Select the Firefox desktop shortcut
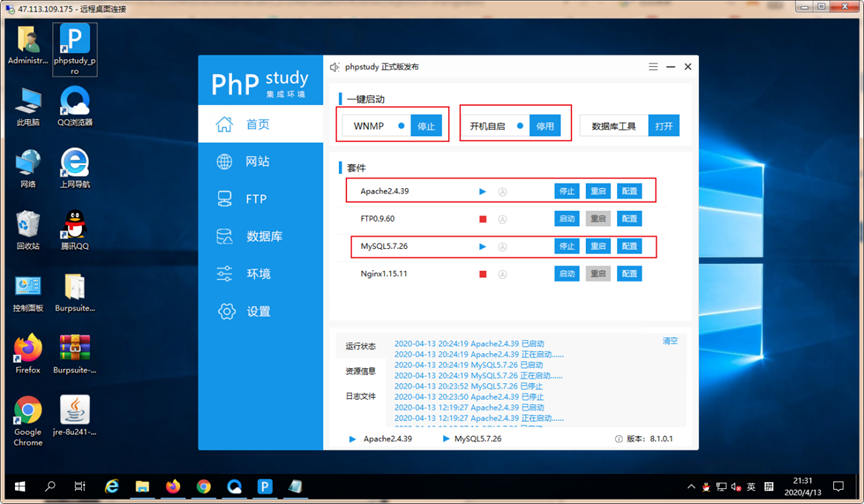864x504 pixels. point(28,354)
